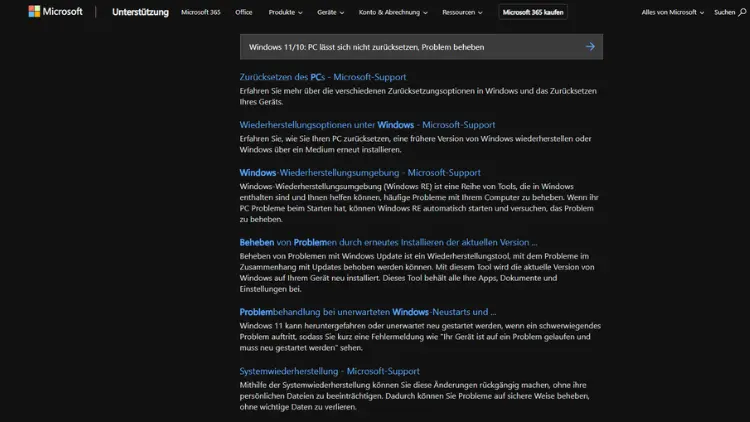The width and height of the screenshot is (750, 422).
Task: Click the Suchen search label
Action: coord(724,12)
